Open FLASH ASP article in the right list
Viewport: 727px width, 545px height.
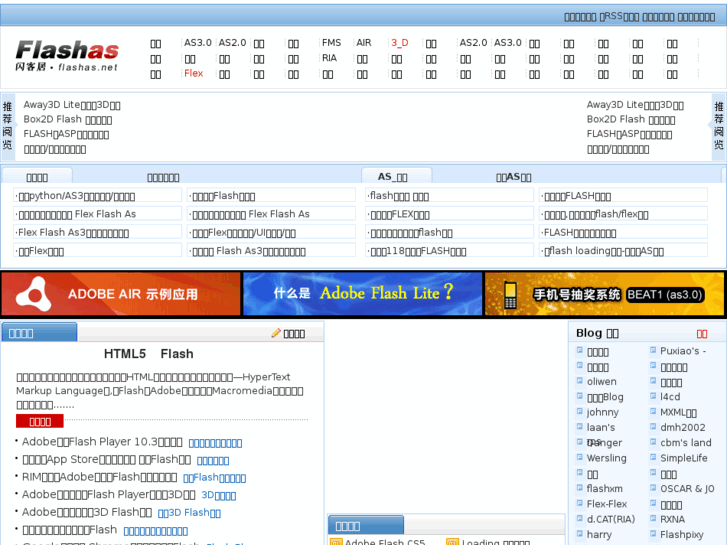tap(629, 135)
